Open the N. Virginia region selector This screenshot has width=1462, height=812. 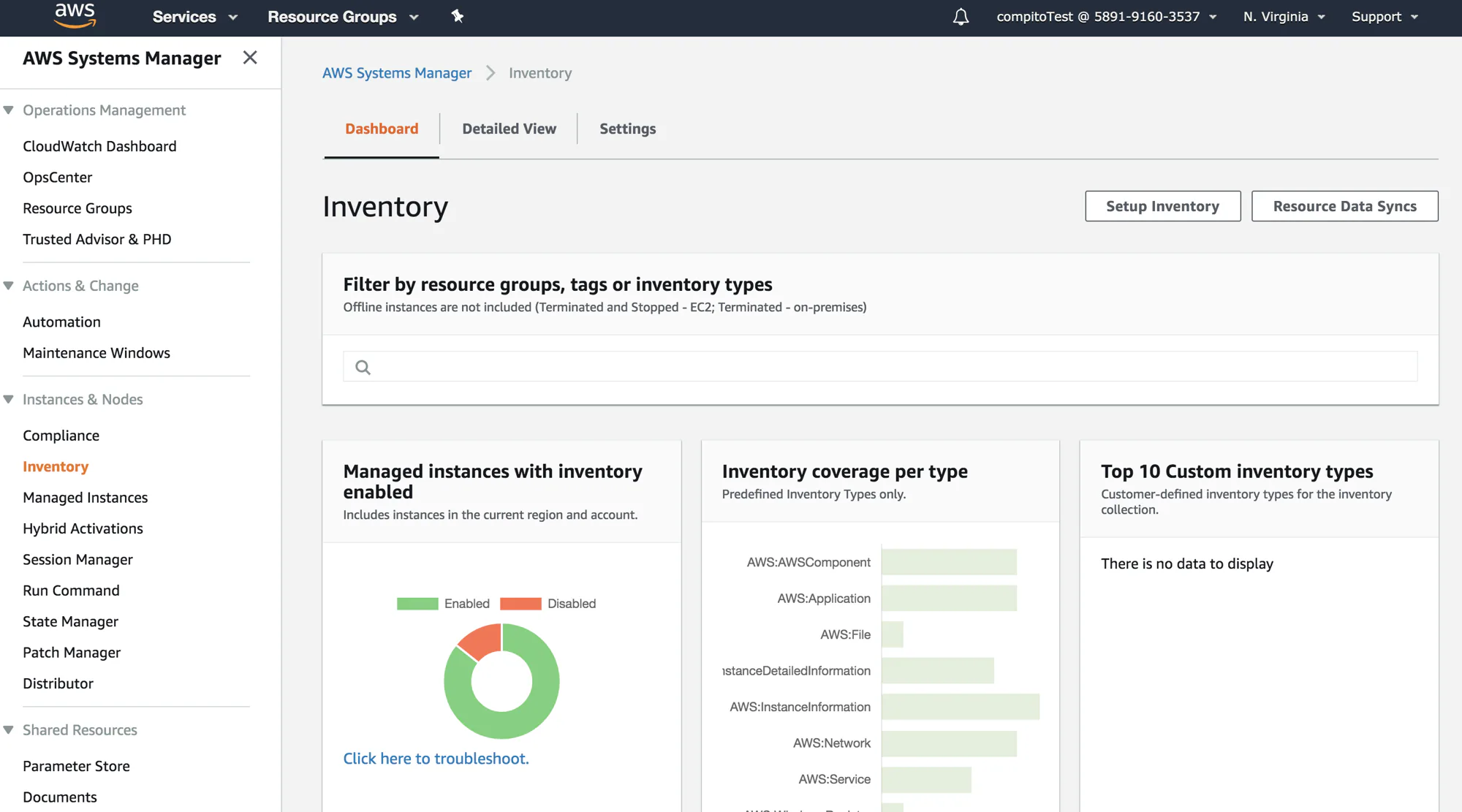coord(1284,17)
